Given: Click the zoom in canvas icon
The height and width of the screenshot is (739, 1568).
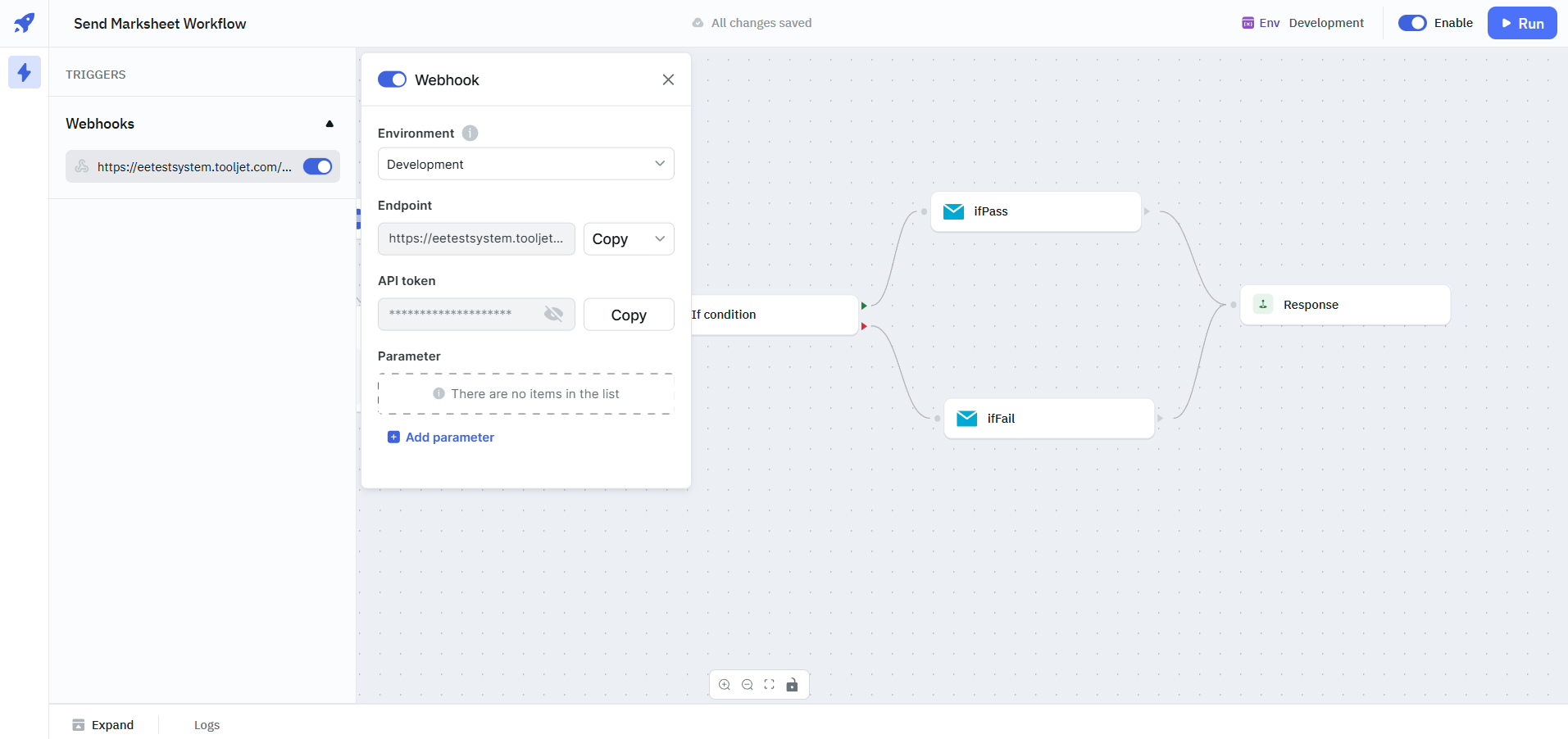Looking at the screenshot, I should tap(725, 685).
